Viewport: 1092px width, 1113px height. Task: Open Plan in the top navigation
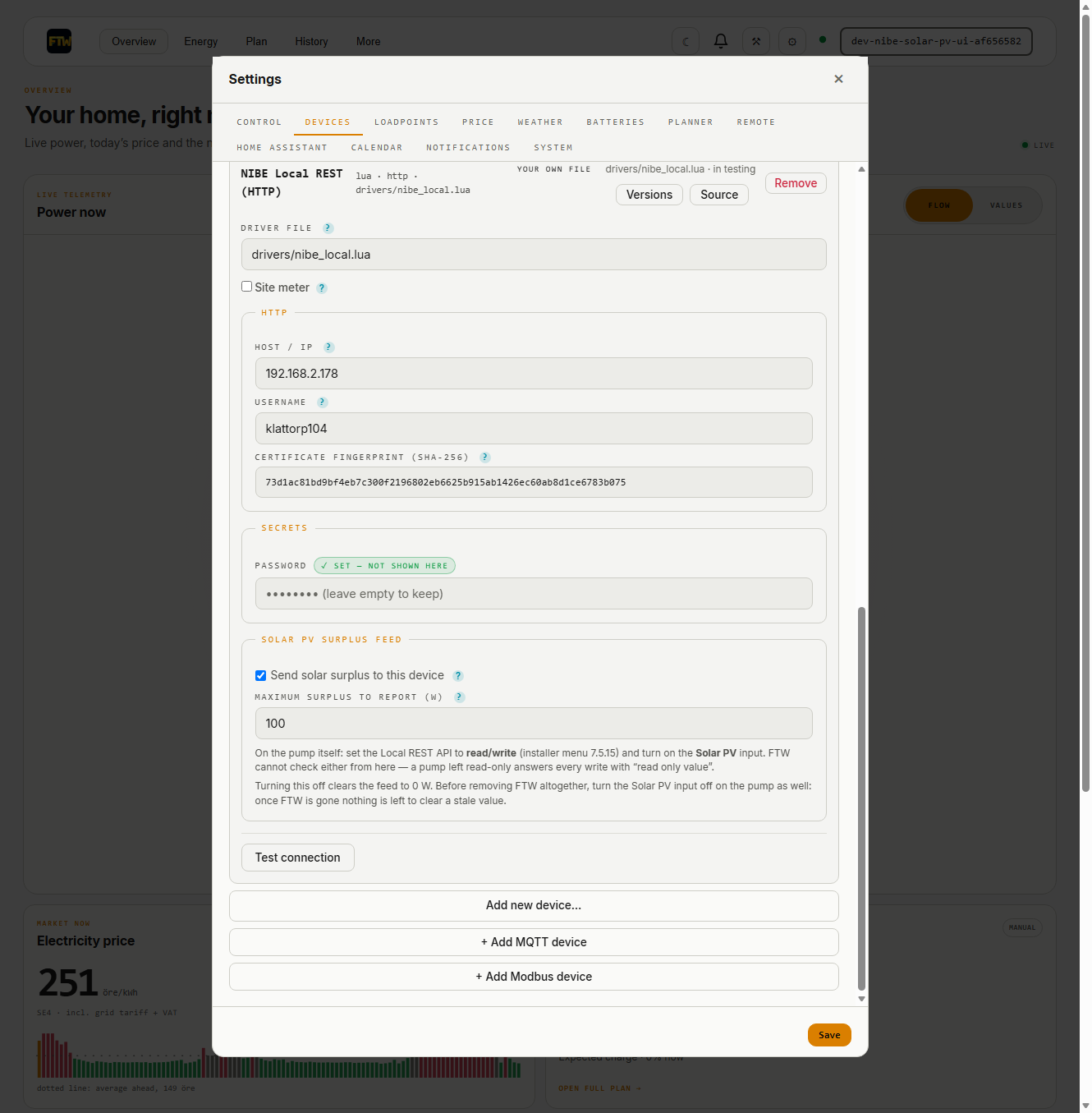[x=256, y=42]
